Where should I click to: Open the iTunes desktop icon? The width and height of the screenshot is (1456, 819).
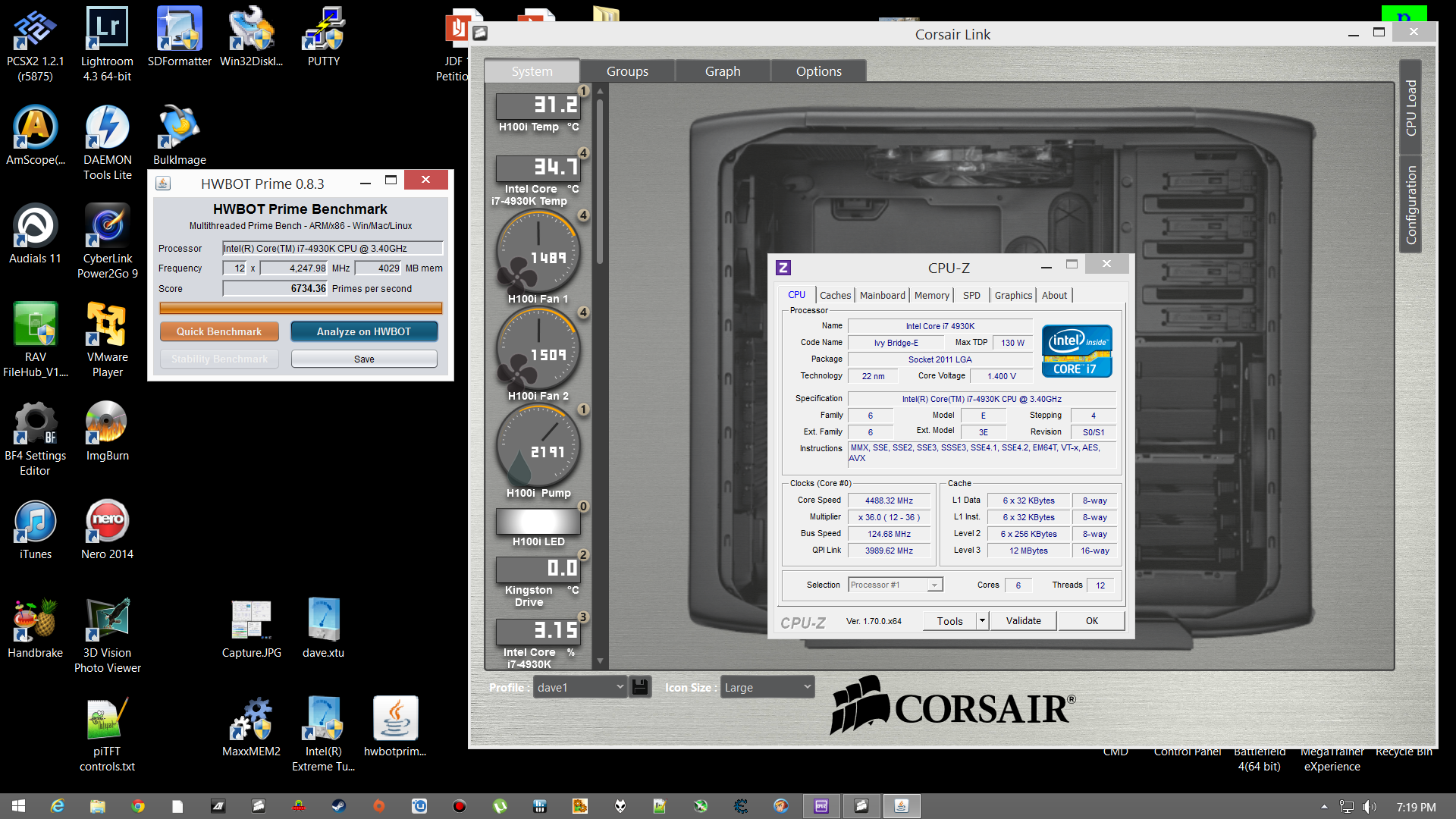(x=35, y=531)
